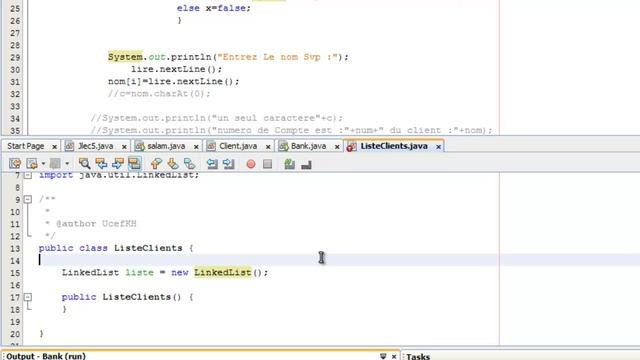
Task: Click the variable name "liste"
Action: coord(140,272)
